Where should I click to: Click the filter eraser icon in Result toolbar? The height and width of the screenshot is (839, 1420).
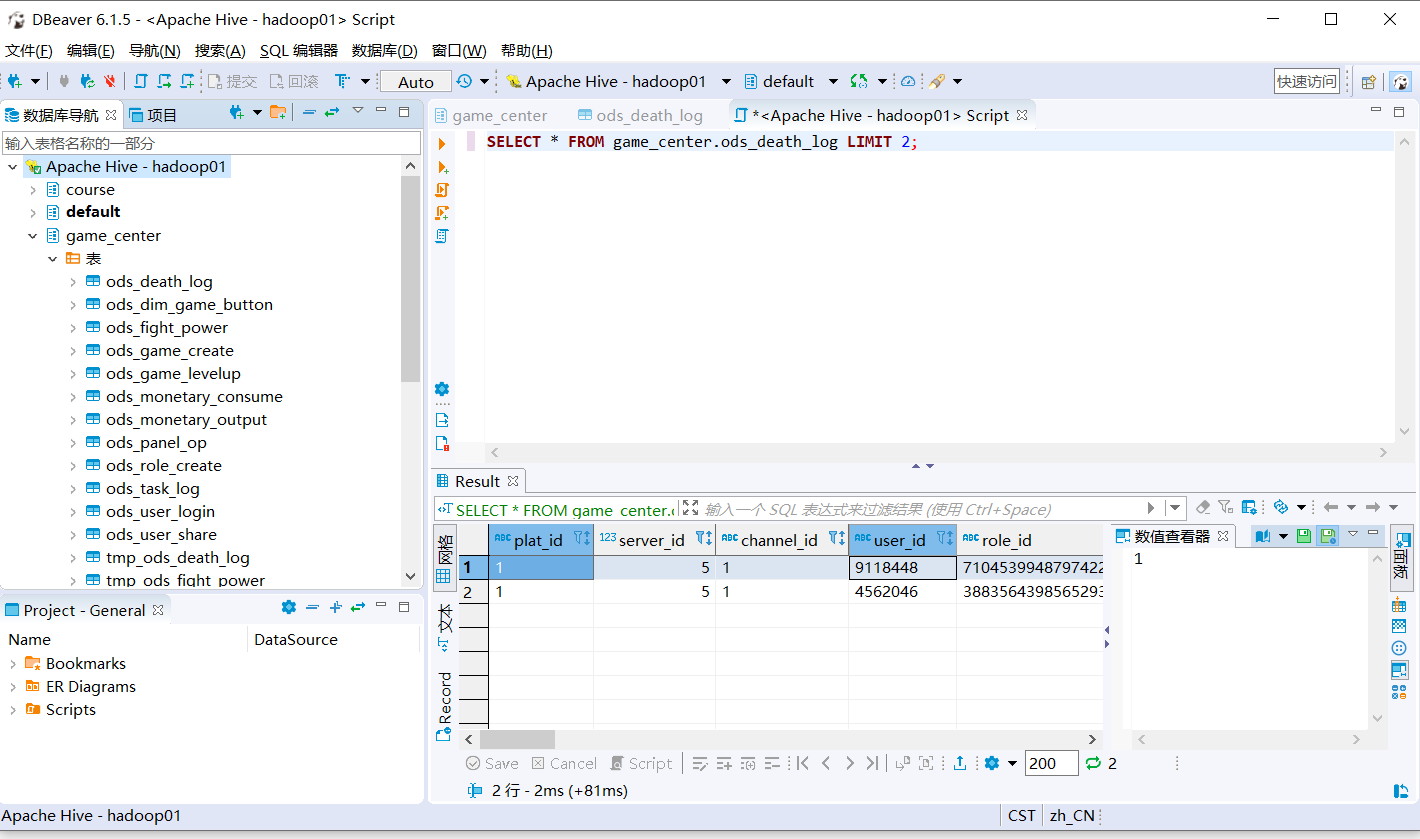click(1203, 508)
